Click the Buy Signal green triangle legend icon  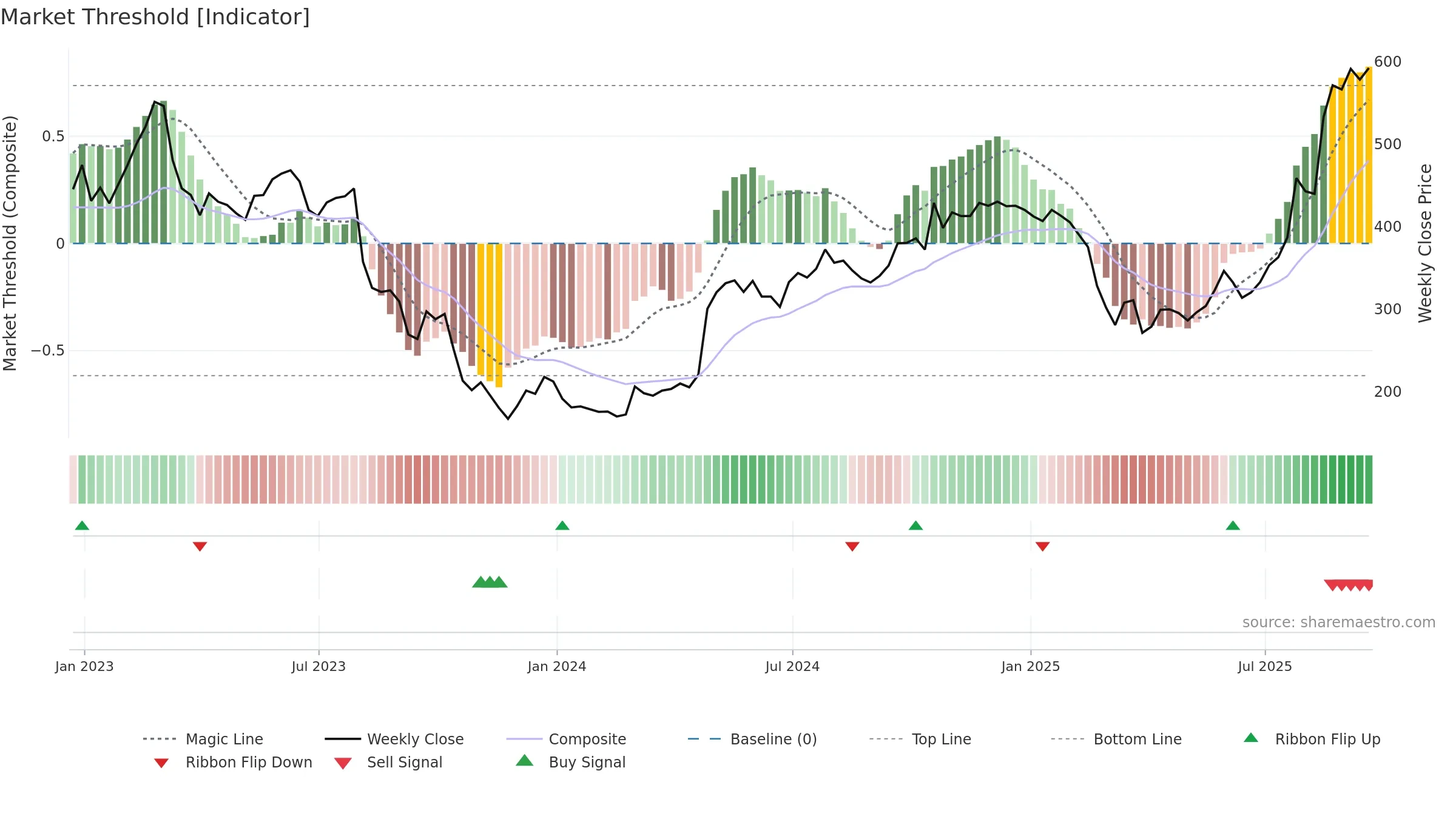coord(525,760)
